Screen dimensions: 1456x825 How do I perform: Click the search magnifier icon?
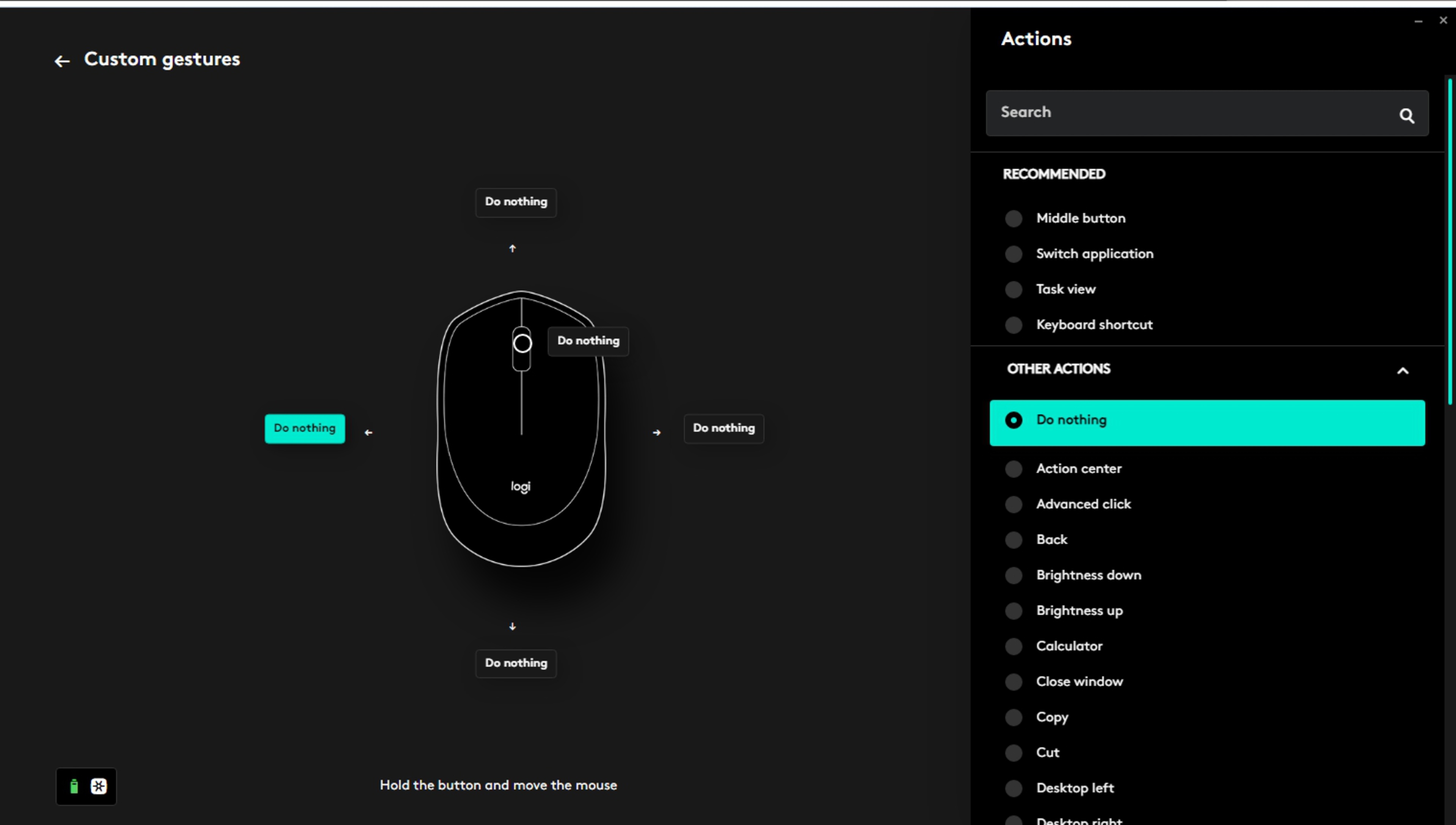(1407, 116)
